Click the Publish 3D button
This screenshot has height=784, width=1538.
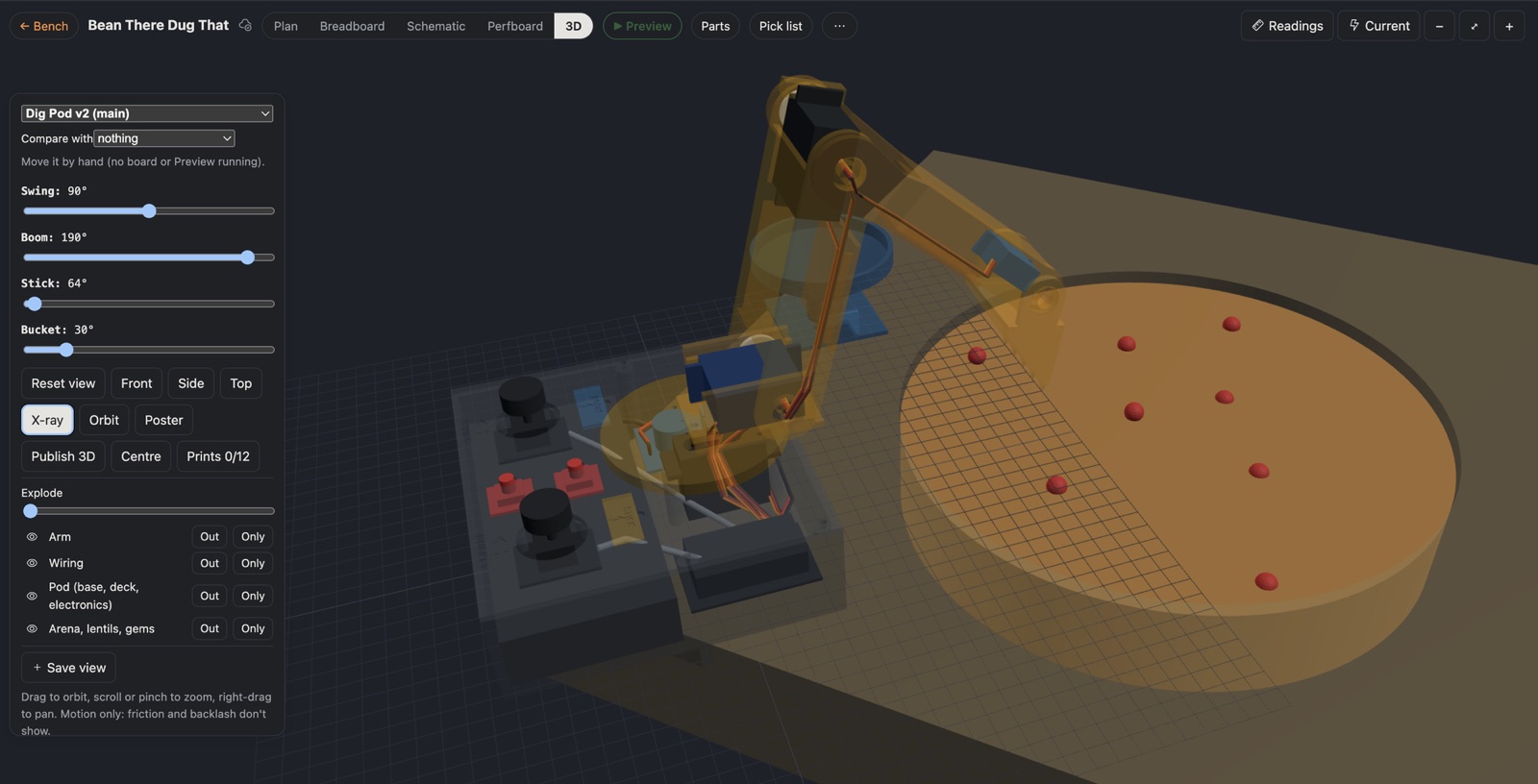(63, 456)
